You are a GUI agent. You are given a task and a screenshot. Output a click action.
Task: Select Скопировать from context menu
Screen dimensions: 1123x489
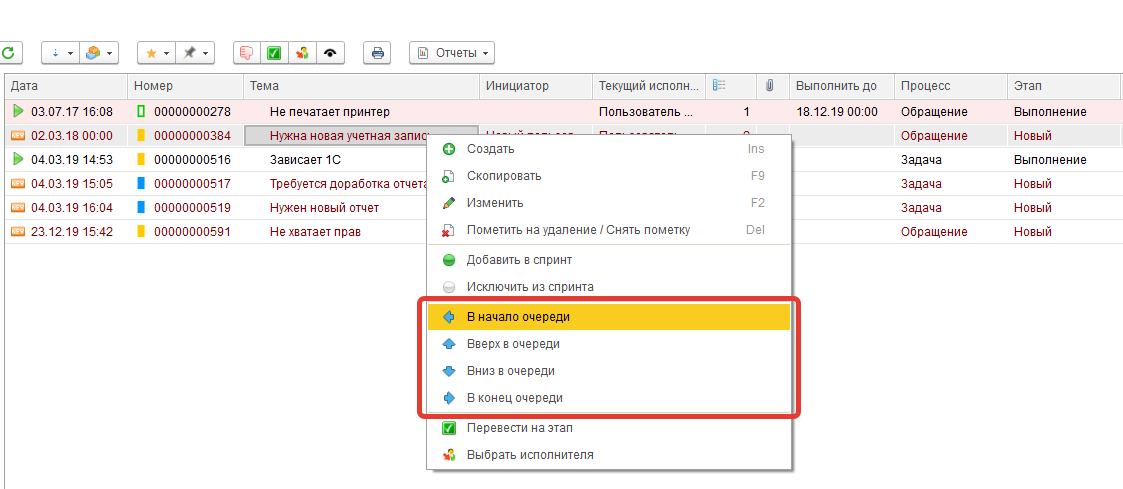(x=504, y=176)
